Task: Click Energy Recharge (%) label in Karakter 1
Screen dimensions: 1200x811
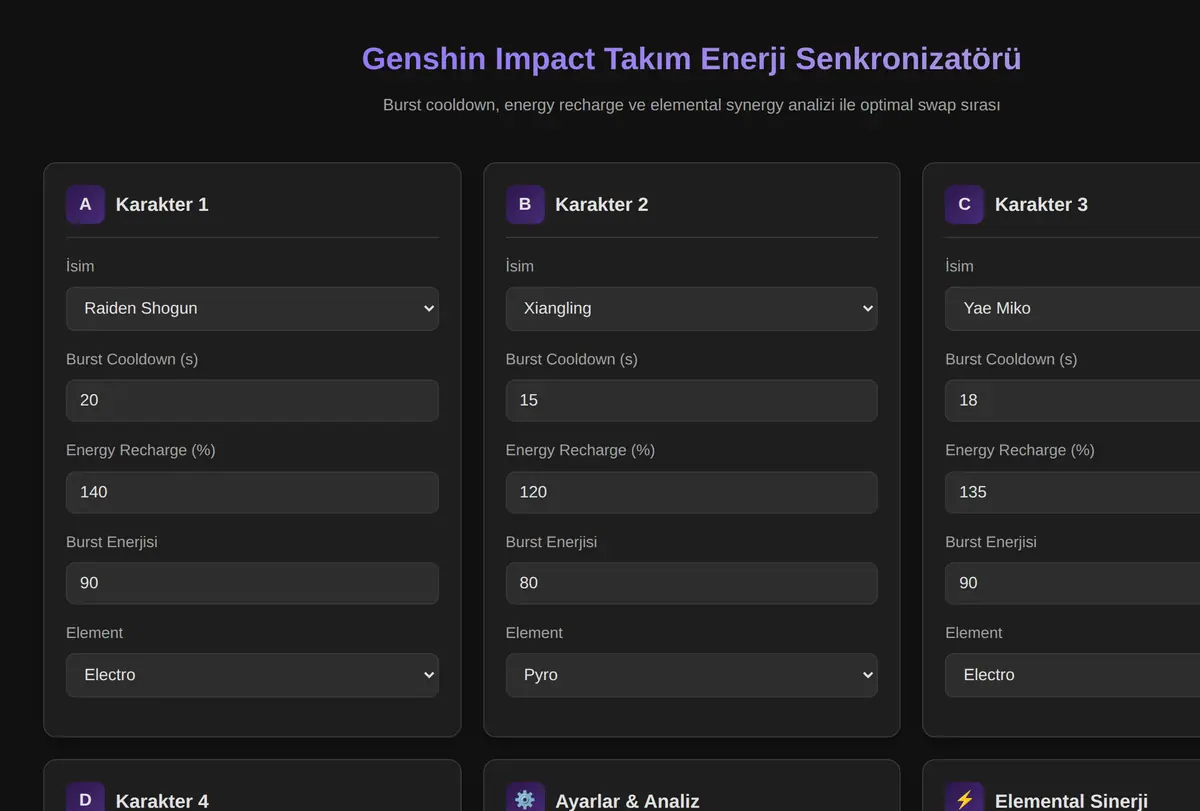Action: [x=141, y=450]
